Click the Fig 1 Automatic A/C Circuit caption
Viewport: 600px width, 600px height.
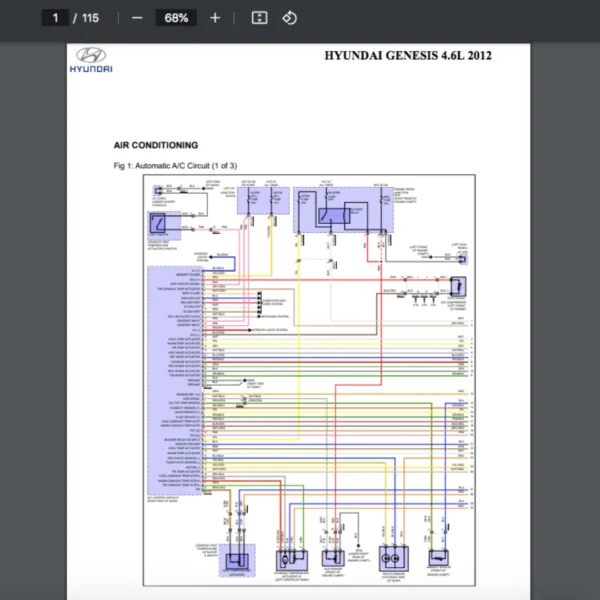175,165
